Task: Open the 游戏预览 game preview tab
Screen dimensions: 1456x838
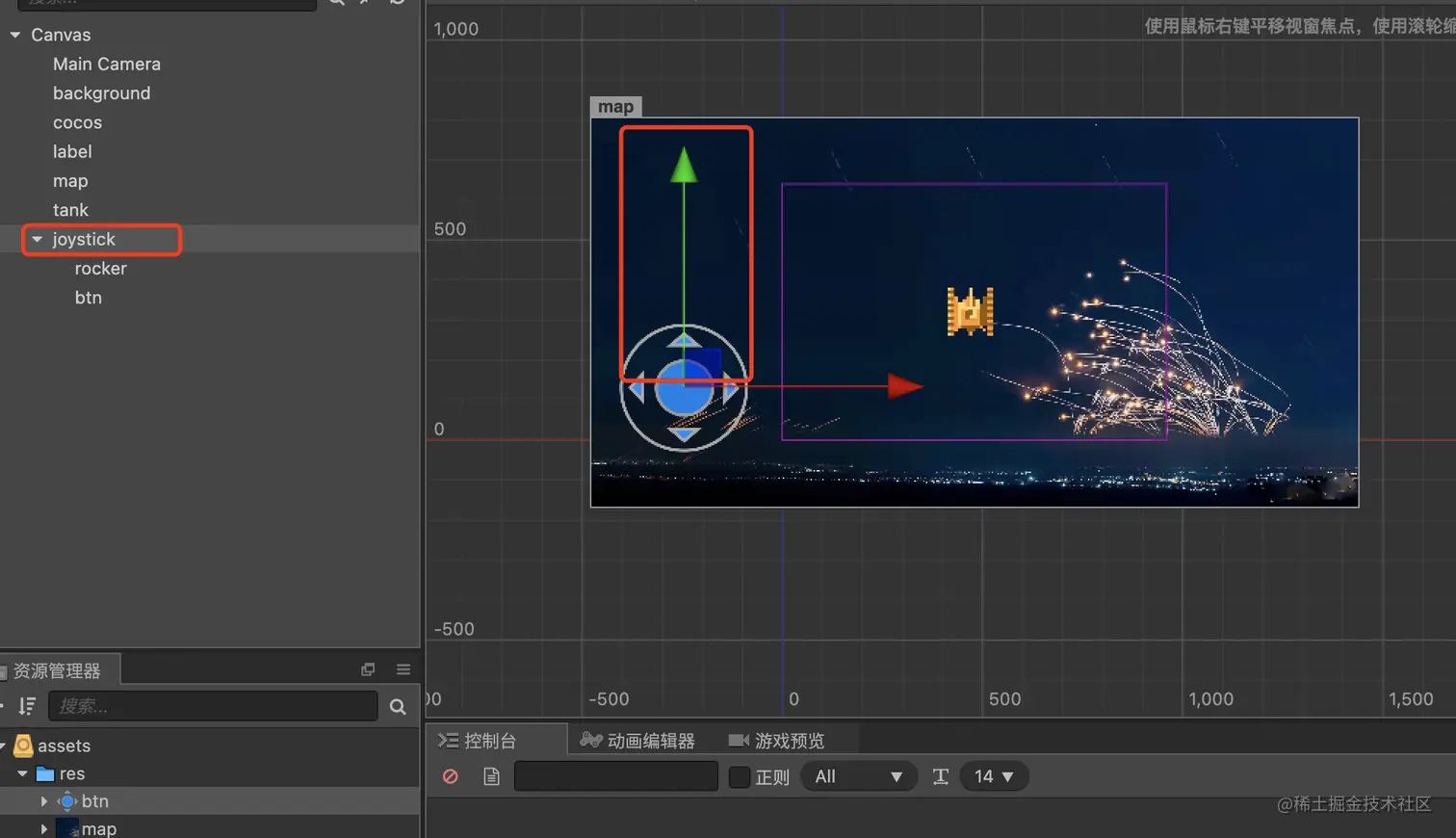Action: [x=777, y=741]
